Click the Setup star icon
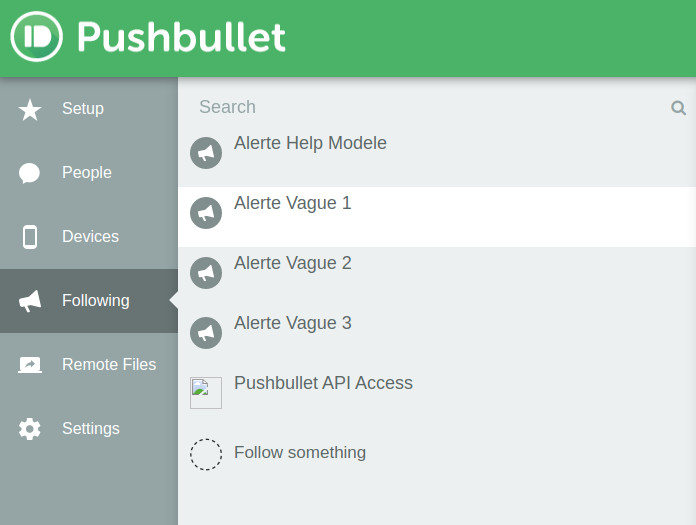The width and height of the screenshot is (696, 525). (x=30, y=109)
